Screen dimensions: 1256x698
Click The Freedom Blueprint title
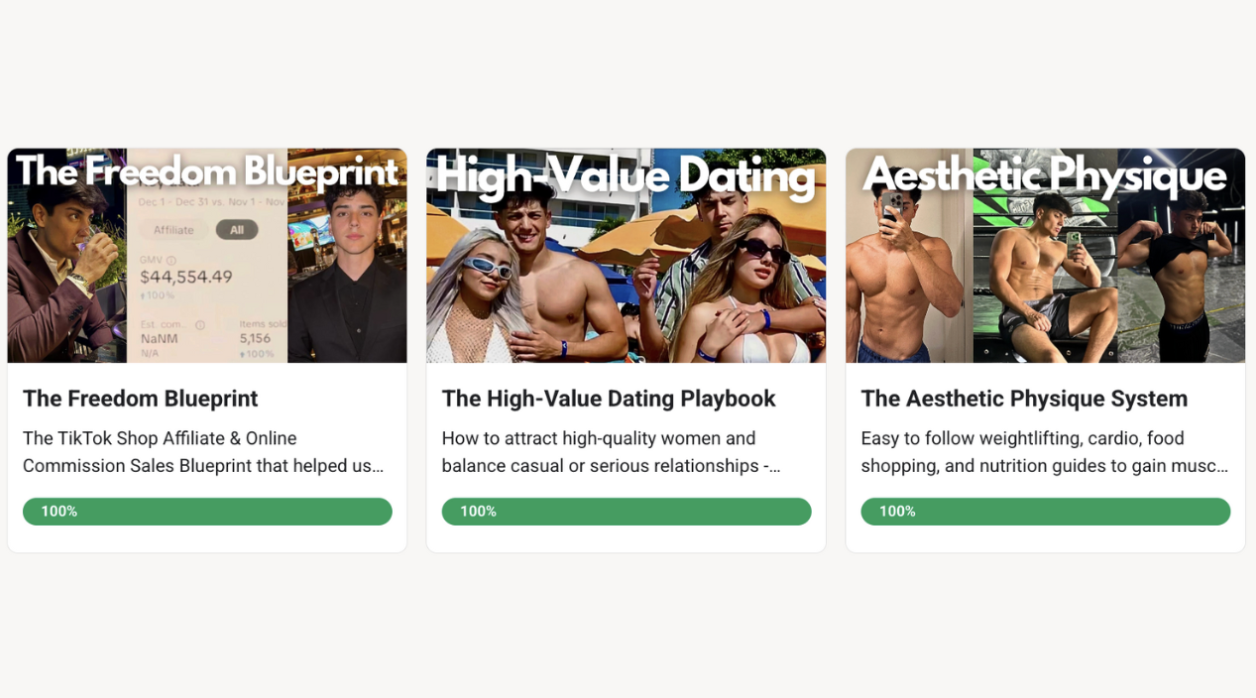(x=140, y=398)
